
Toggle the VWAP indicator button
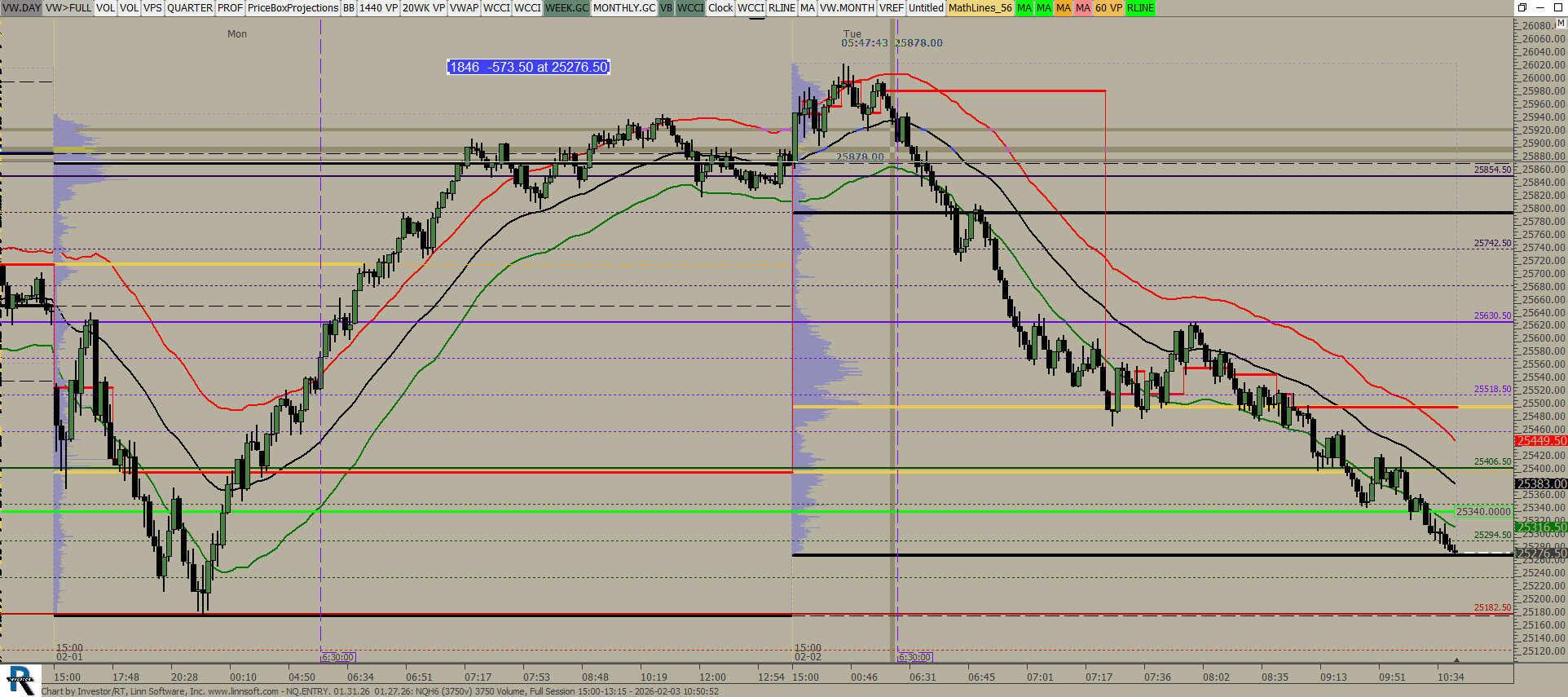[x=464, y=8]
